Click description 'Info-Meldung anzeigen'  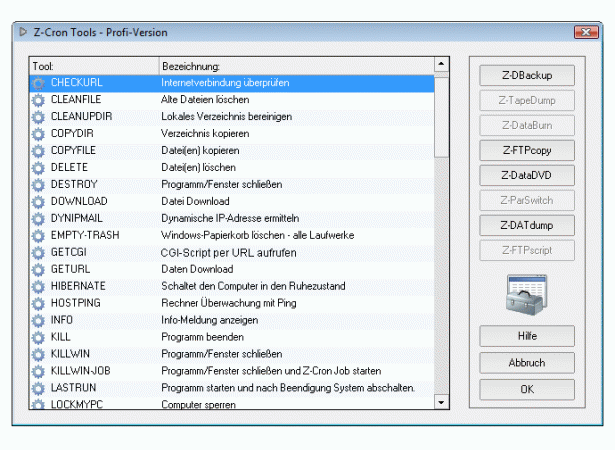point(210,320)
